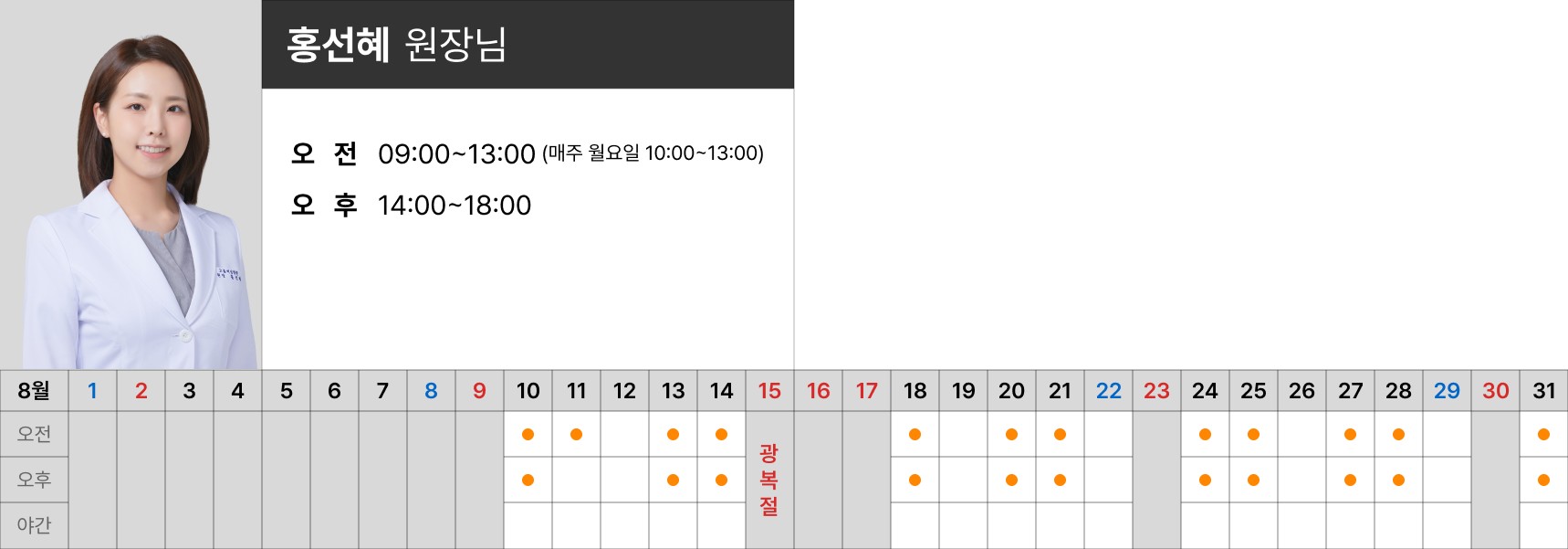The height and width of the screenshot is (549, 1568).
Task: Click the doctor's portrait photo
Action: coord(131,185)
